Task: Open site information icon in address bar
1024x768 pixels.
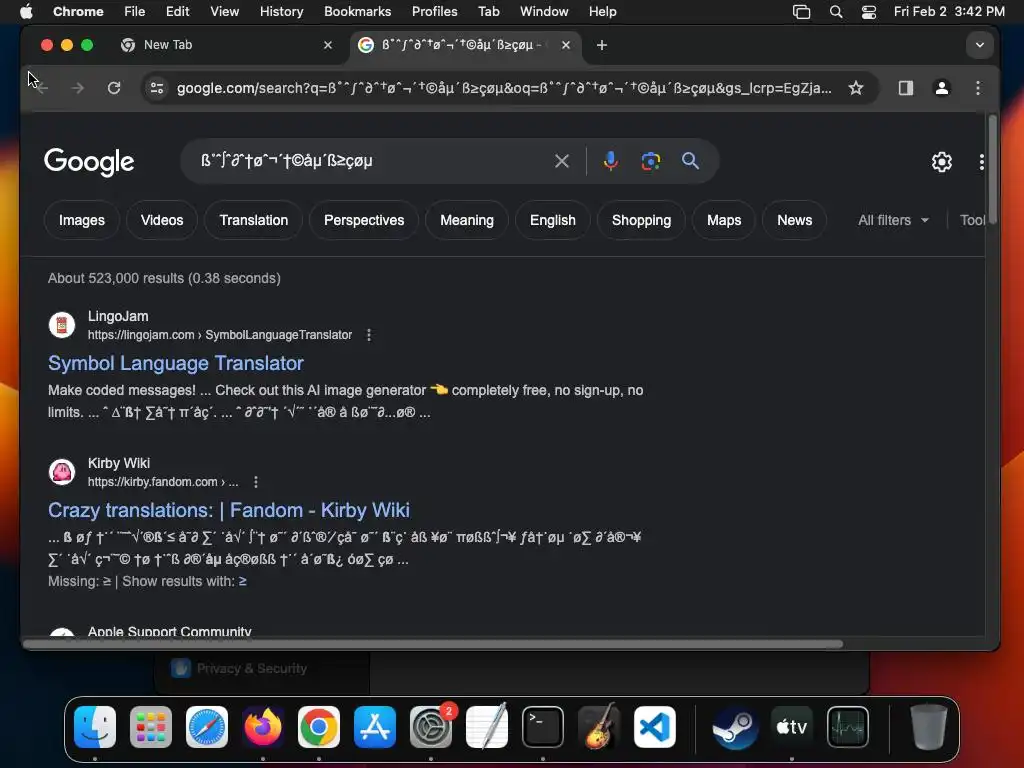Action: pyautogui.click(x=157, y=88)
